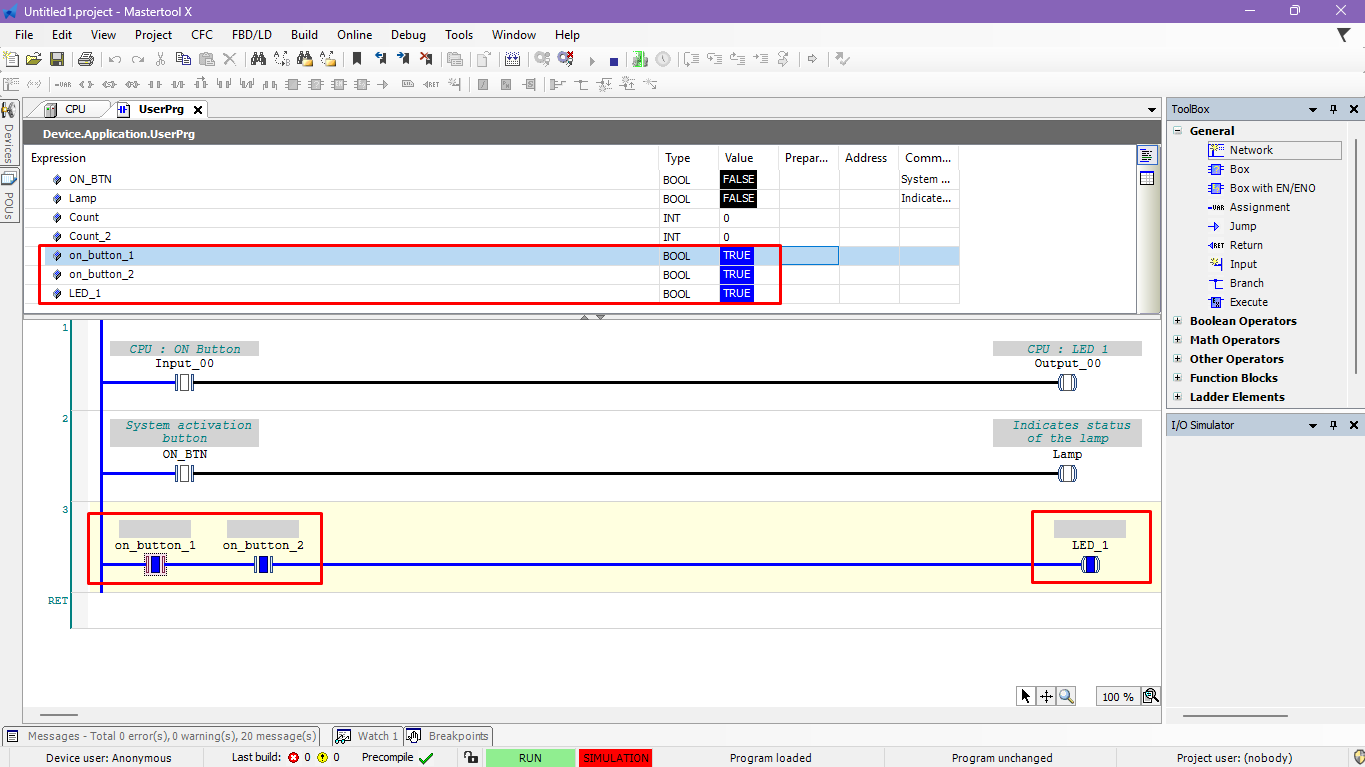Collapse the General toolbox group

(1177, 131)
